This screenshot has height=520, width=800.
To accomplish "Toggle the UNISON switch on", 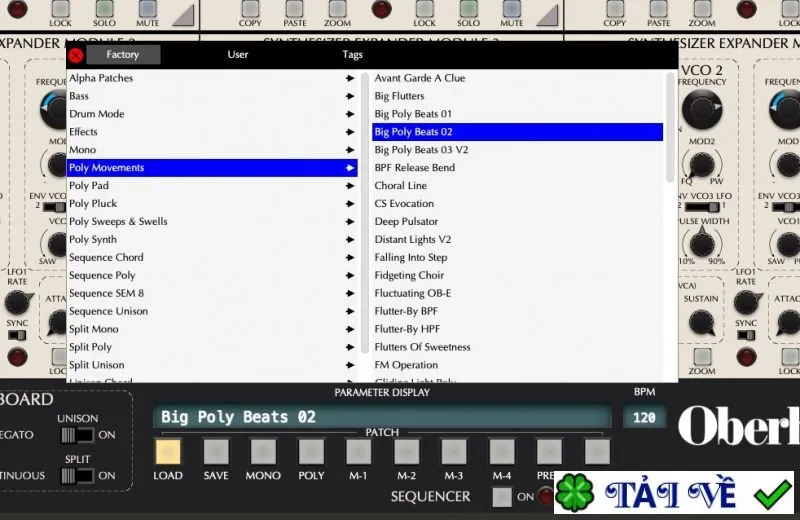I will tap(78, 435).
